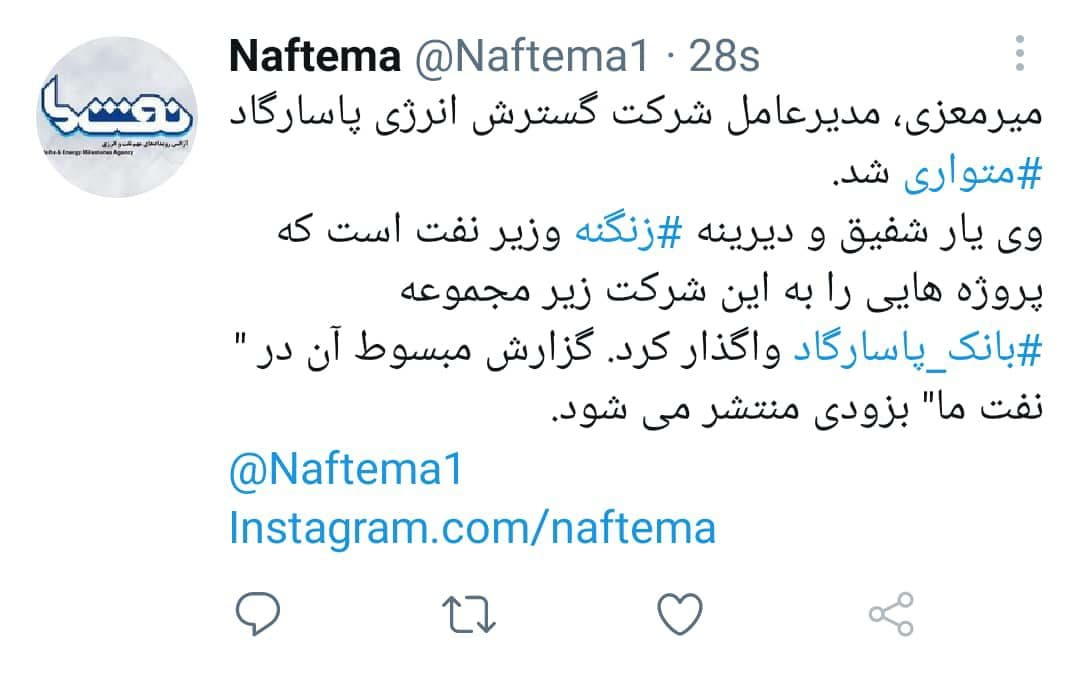Open the #متواری hashtag

coord(973,174)
